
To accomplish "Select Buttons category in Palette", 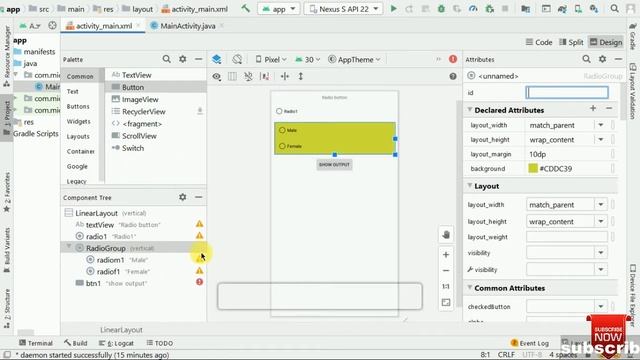I will click(78, 106).
